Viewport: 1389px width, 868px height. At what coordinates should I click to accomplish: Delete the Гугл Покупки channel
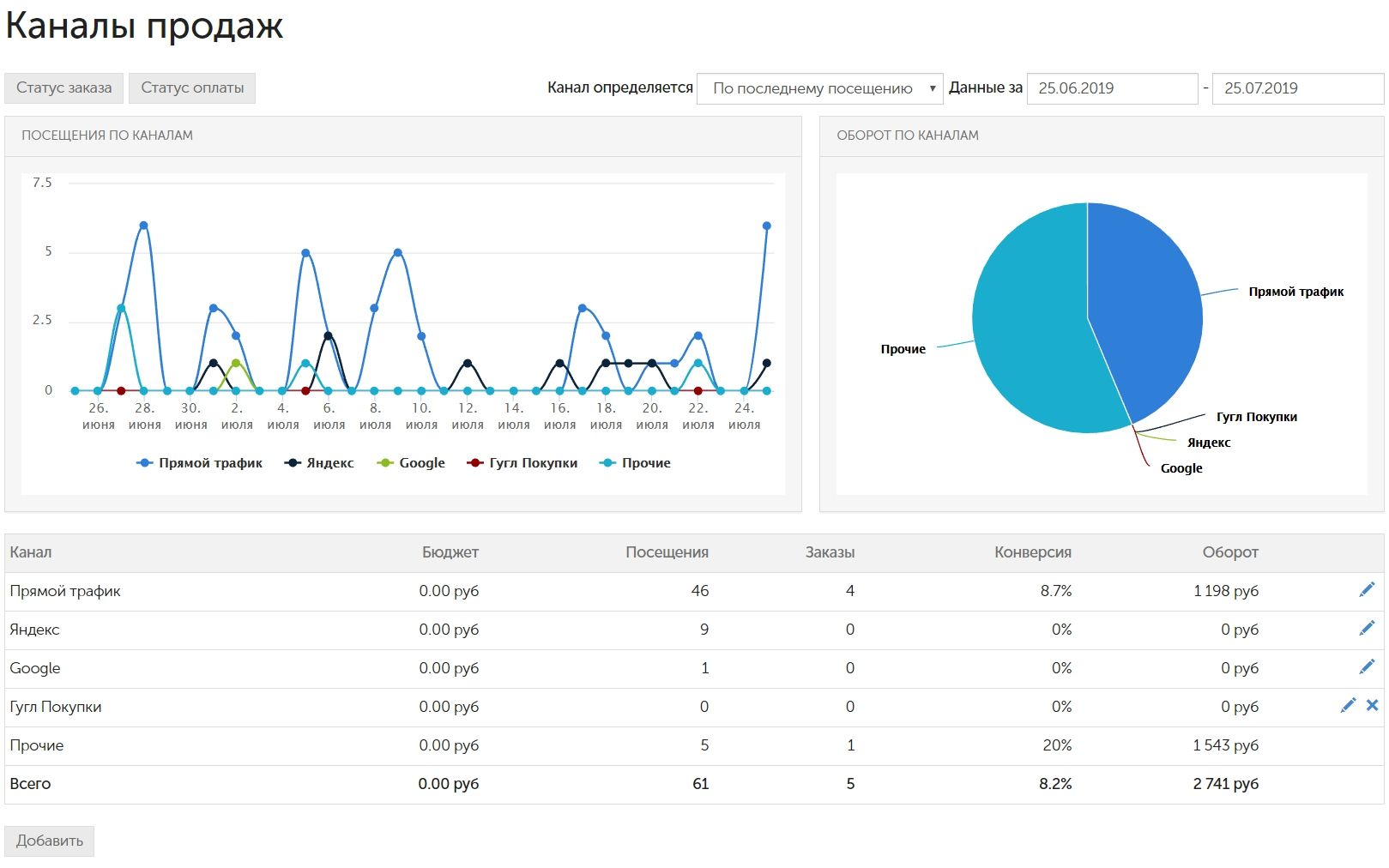tap(1372, 705)
